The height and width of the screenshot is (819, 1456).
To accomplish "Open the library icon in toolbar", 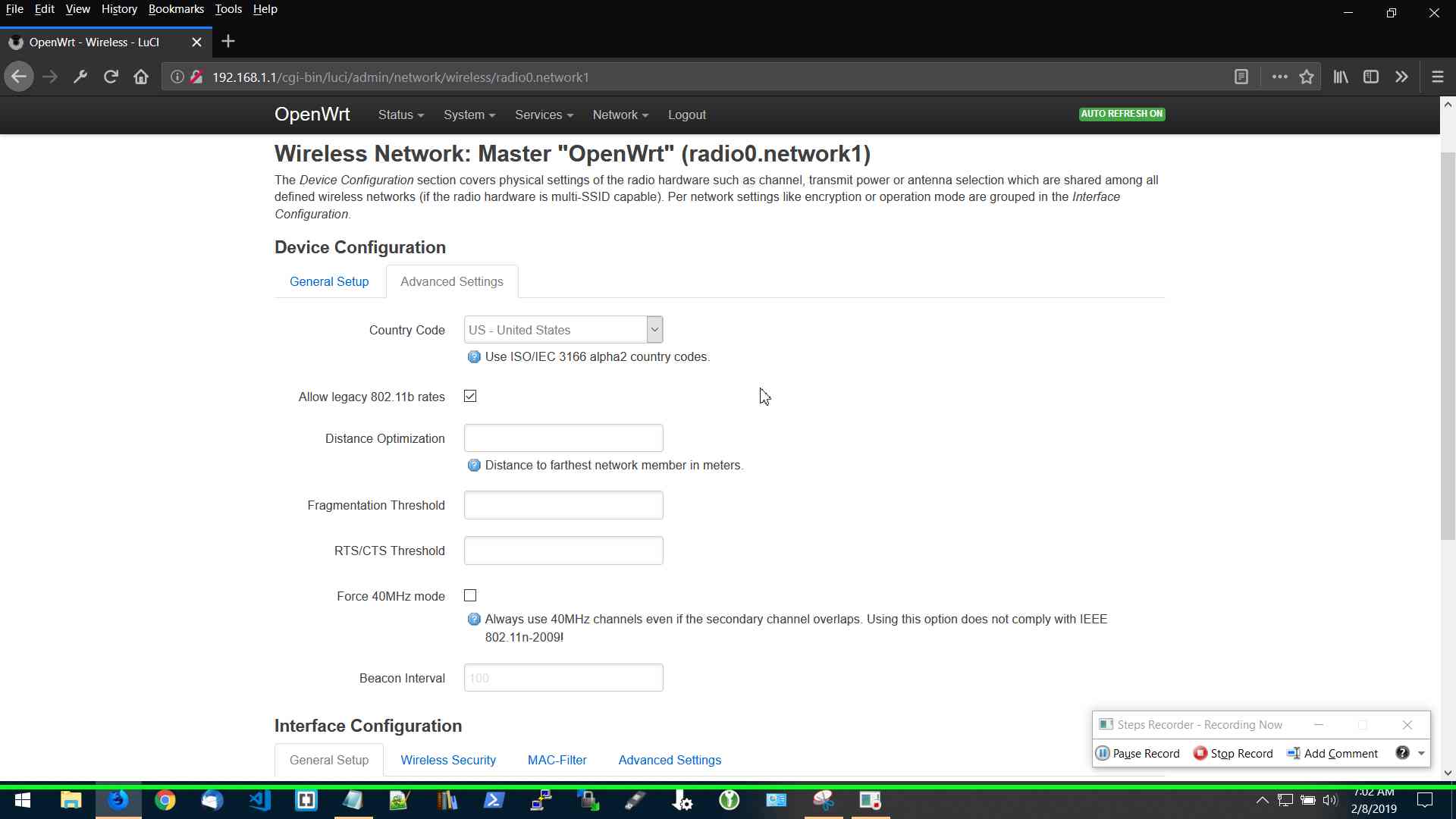I will [1341, 77].
